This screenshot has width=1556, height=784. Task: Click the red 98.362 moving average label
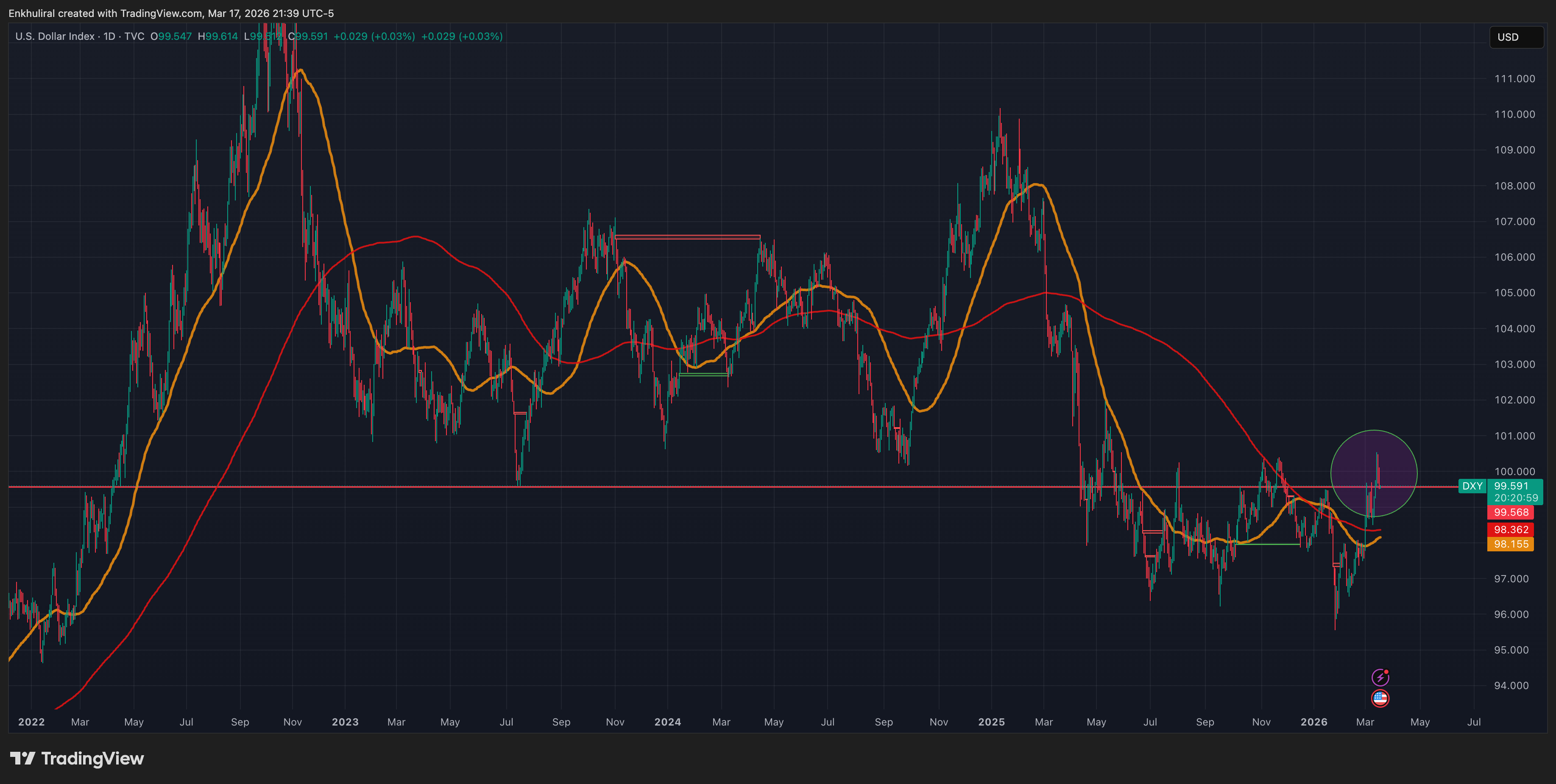pyautogui.click(x=1510, y=529)
